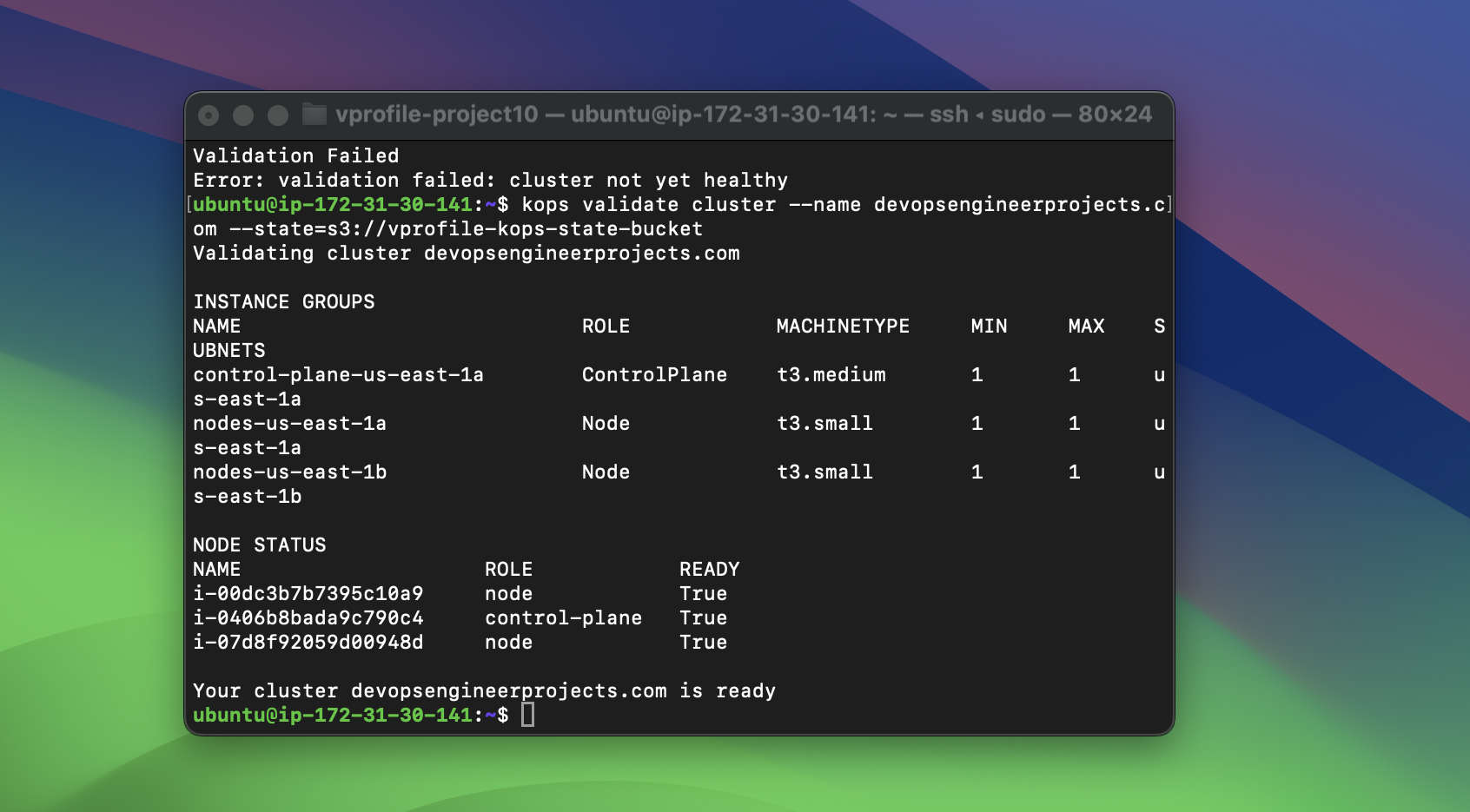
Task: Click the cursor block at the prompt
Action: [x=527, y=715]
